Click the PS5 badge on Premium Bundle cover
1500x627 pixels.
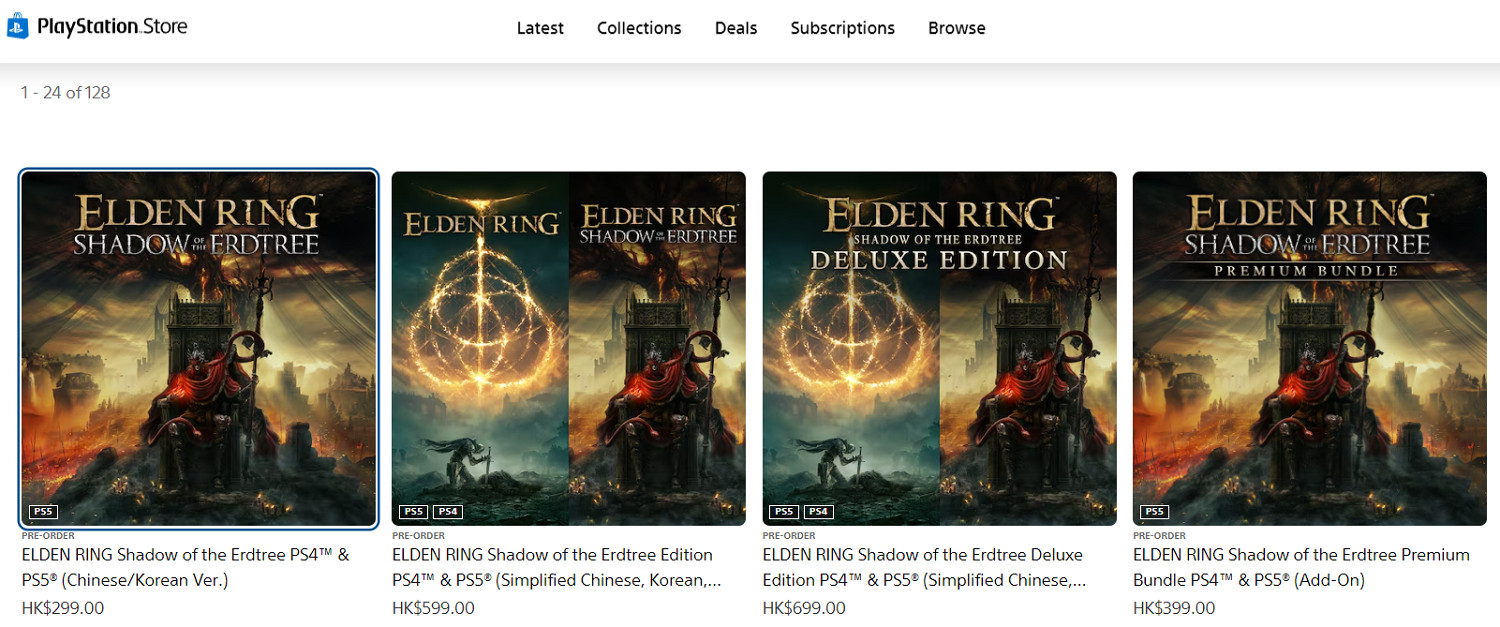[1154, 512]
